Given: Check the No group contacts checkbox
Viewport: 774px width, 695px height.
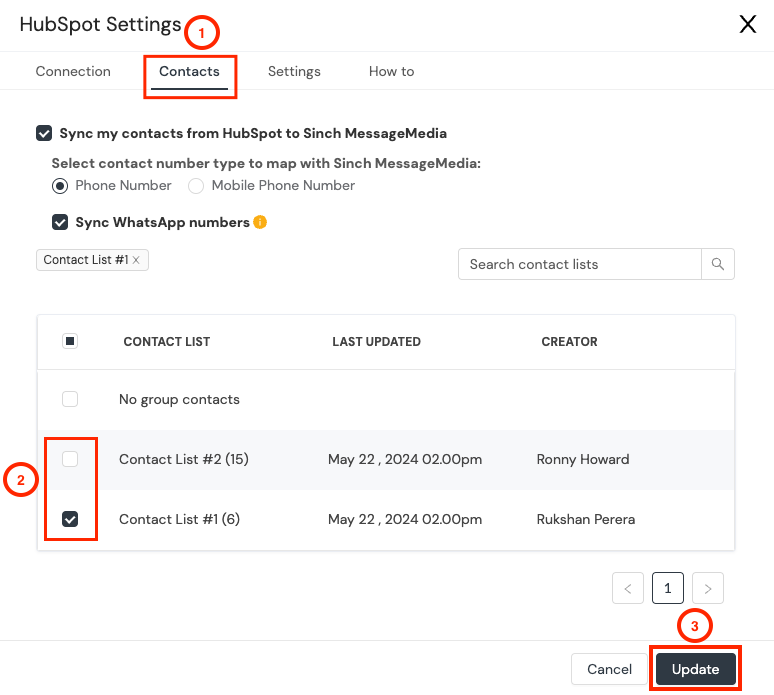Looking at the screenshot, I should [70, 399].
